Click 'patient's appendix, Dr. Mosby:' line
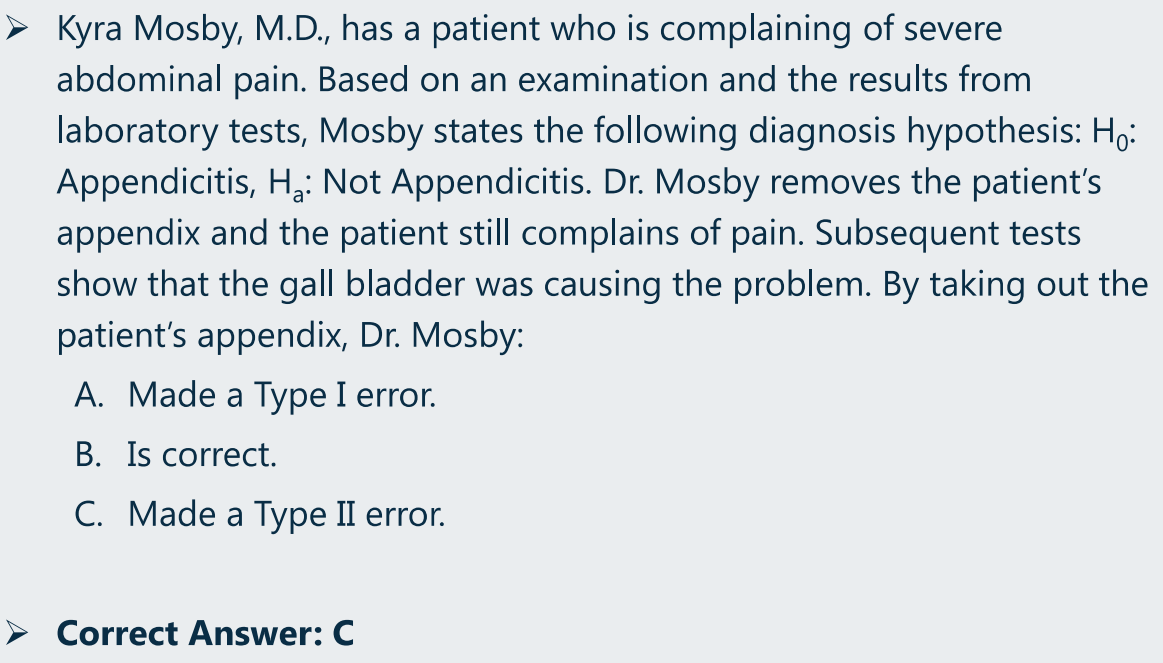 click(290, 336)
